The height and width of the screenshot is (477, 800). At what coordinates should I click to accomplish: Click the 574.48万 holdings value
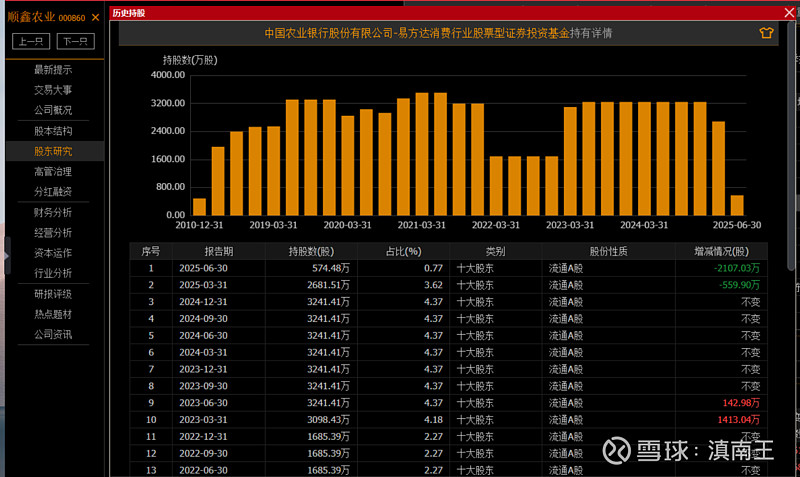point(331,268)
